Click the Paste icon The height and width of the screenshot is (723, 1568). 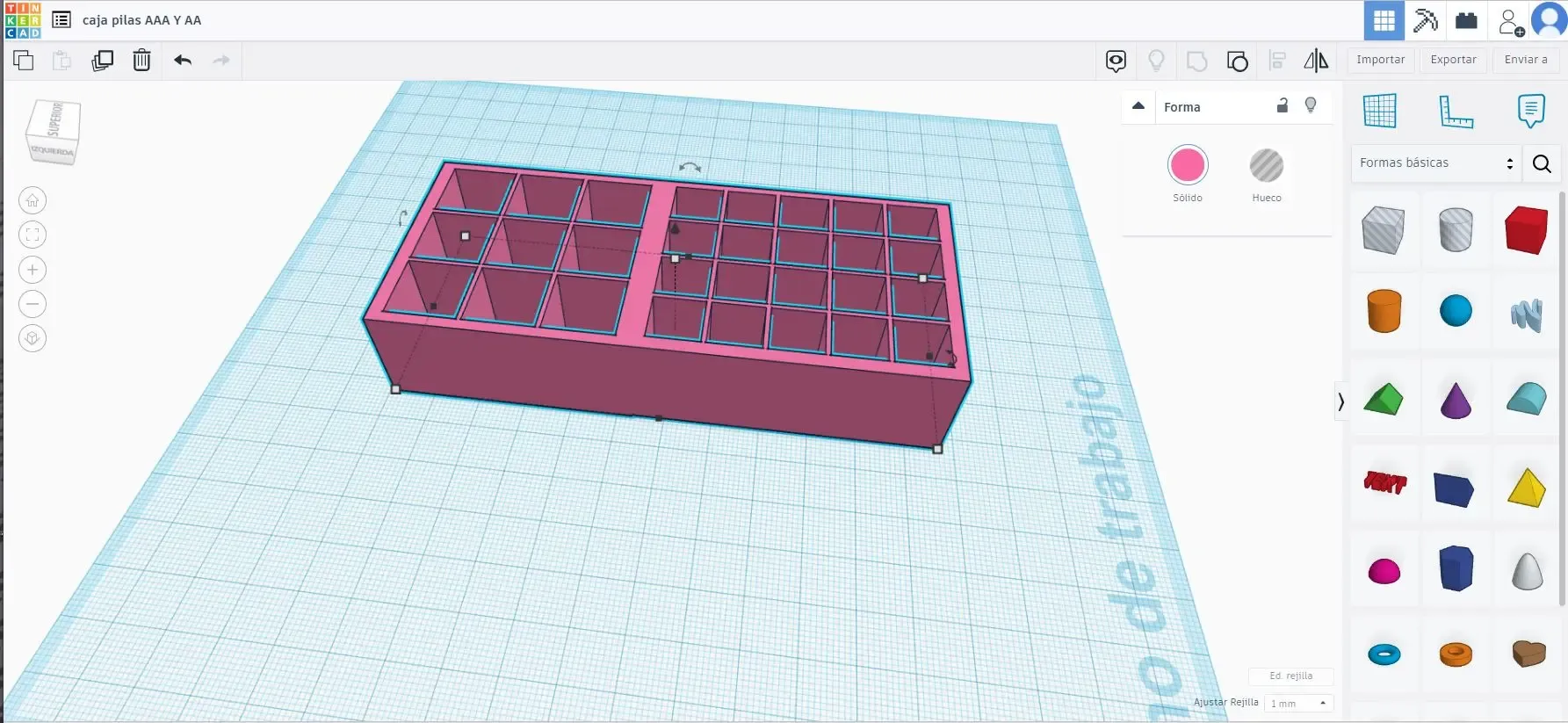pos(62,61)
